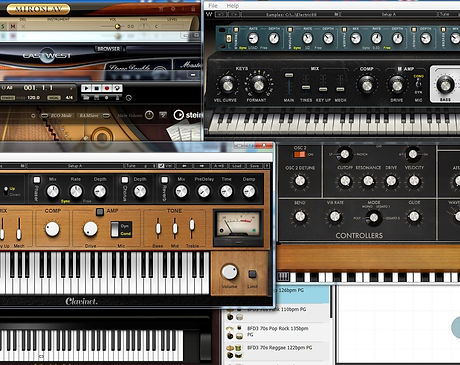The width and height of the screenshot is (460, 365).
Task: Click the BASS knob on silver panel
Action: [x=445, y=85]
